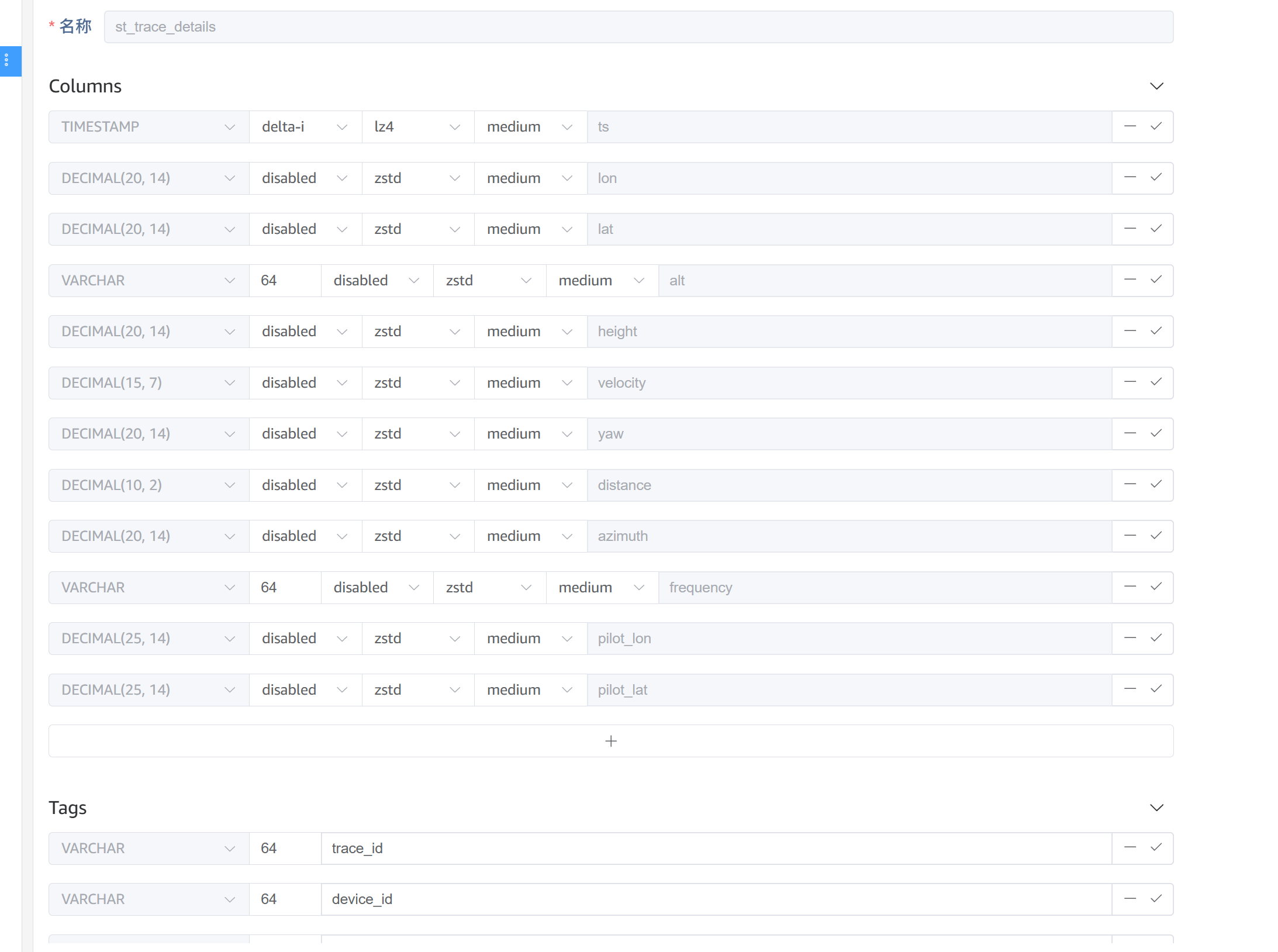Confirm the azimuth column settings
The width and height of the screenshot is (1278, 952).
(x=1156, y=536)
